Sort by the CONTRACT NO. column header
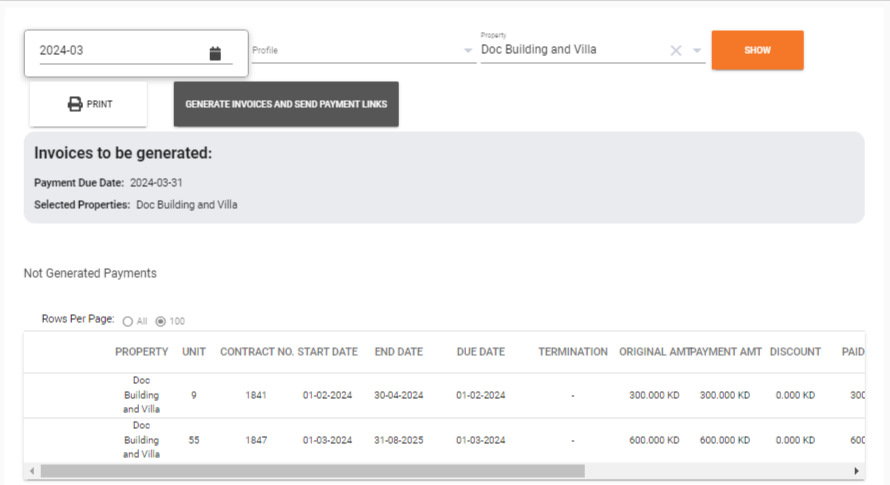Viewport: 890px width, 485px height. pyautogui.click(x=256, y=352)
